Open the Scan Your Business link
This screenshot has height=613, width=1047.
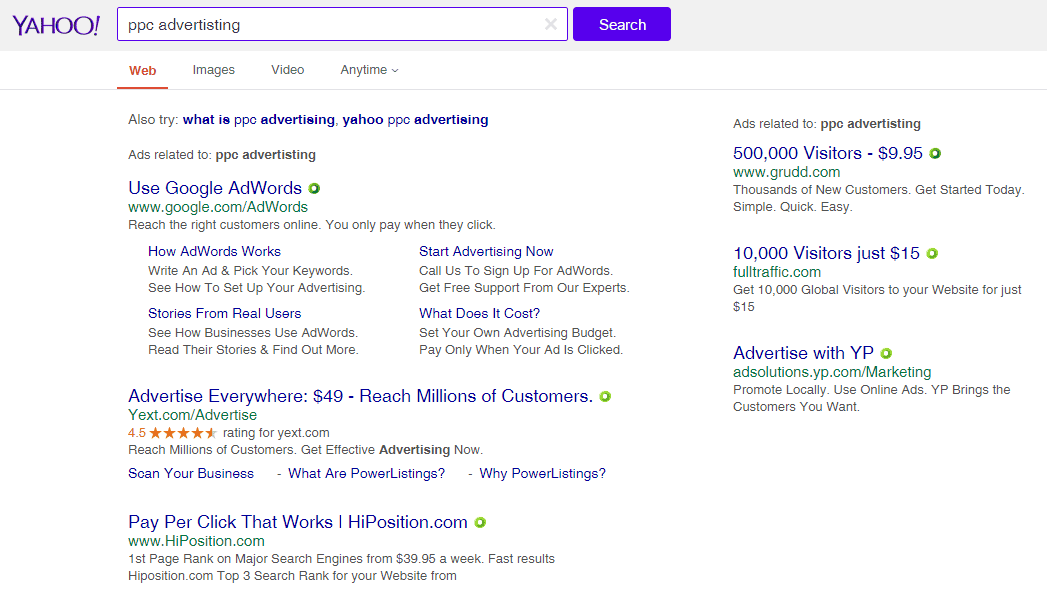191,473
